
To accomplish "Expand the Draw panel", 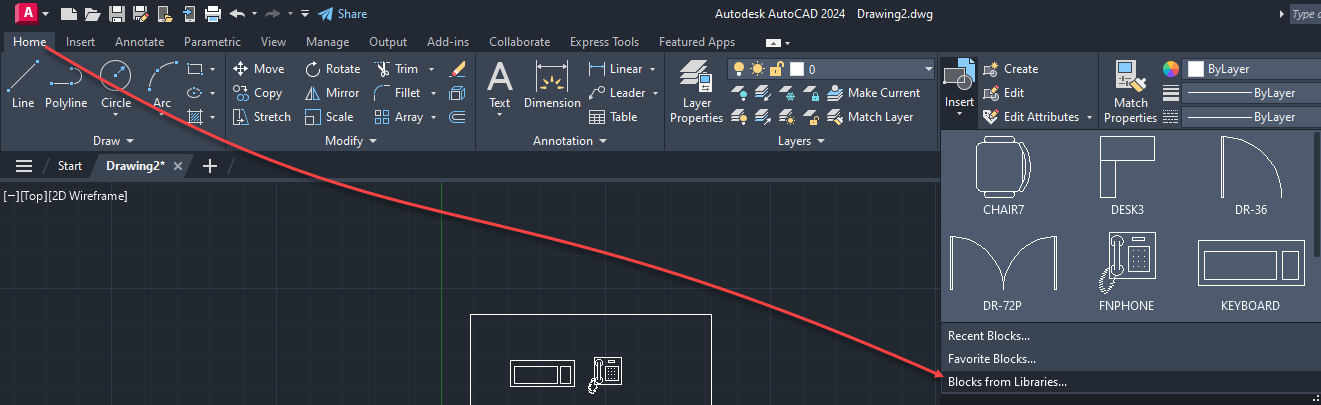I will 114,141.
